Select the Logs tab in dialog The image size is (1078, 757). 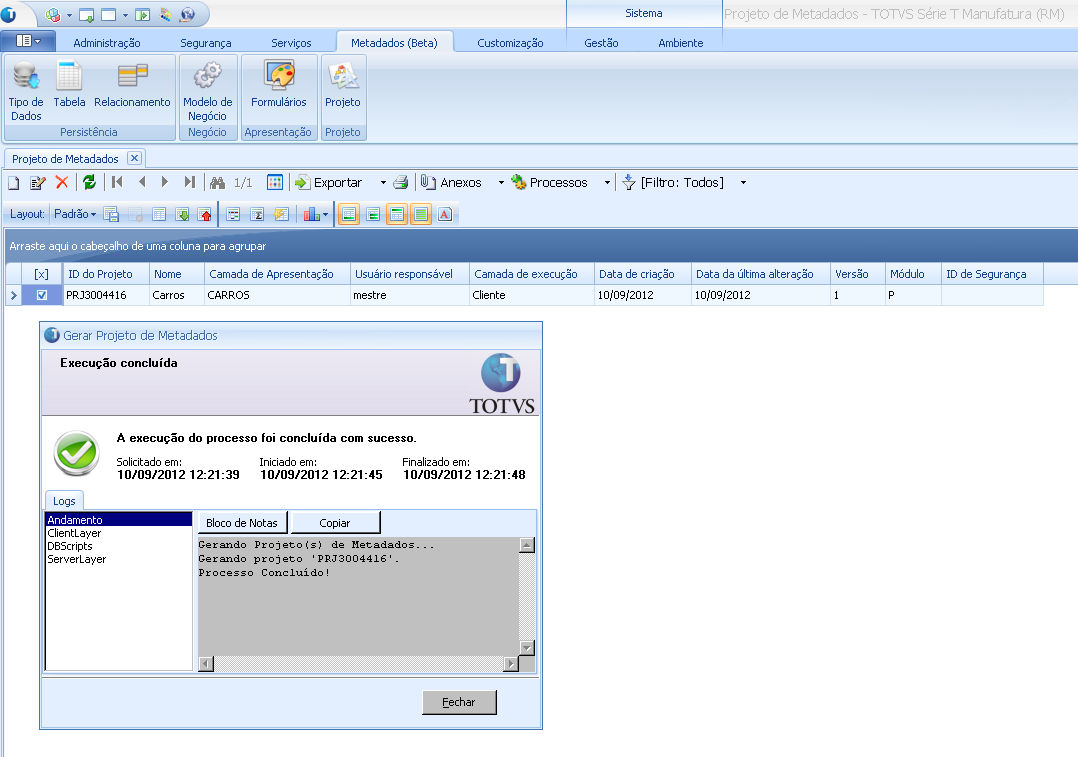pyautogui.click(x=64, y=501)
